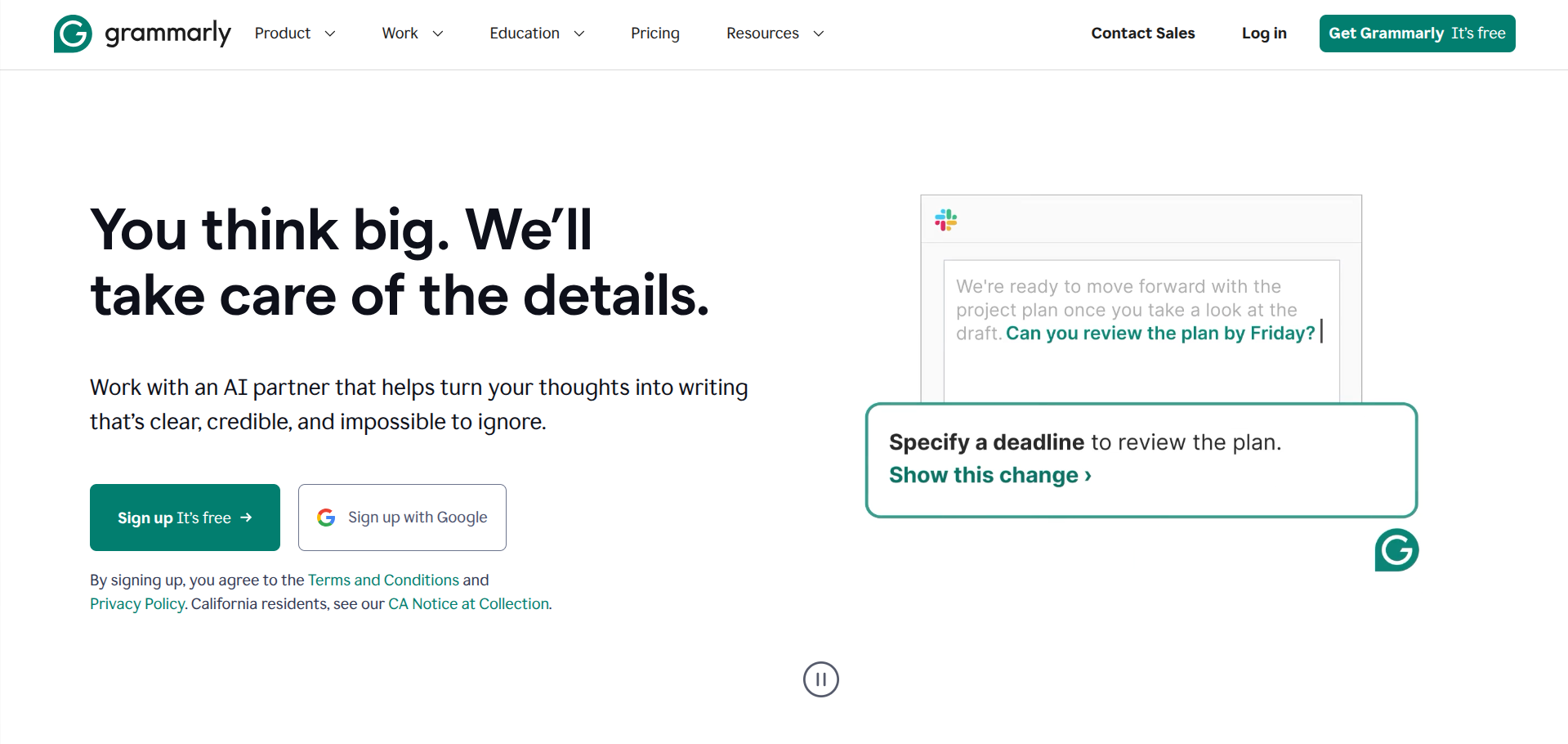Open CA Notice at Collection link
The image size is (1568, 744).
469,603
